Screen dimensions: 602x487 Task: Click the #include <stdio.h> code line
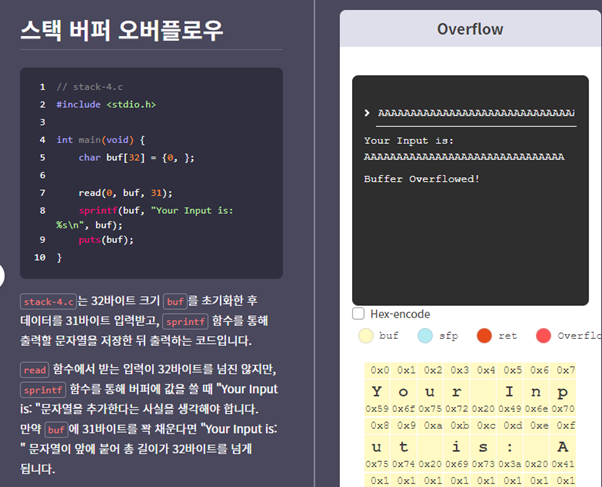tap(106, 104)
